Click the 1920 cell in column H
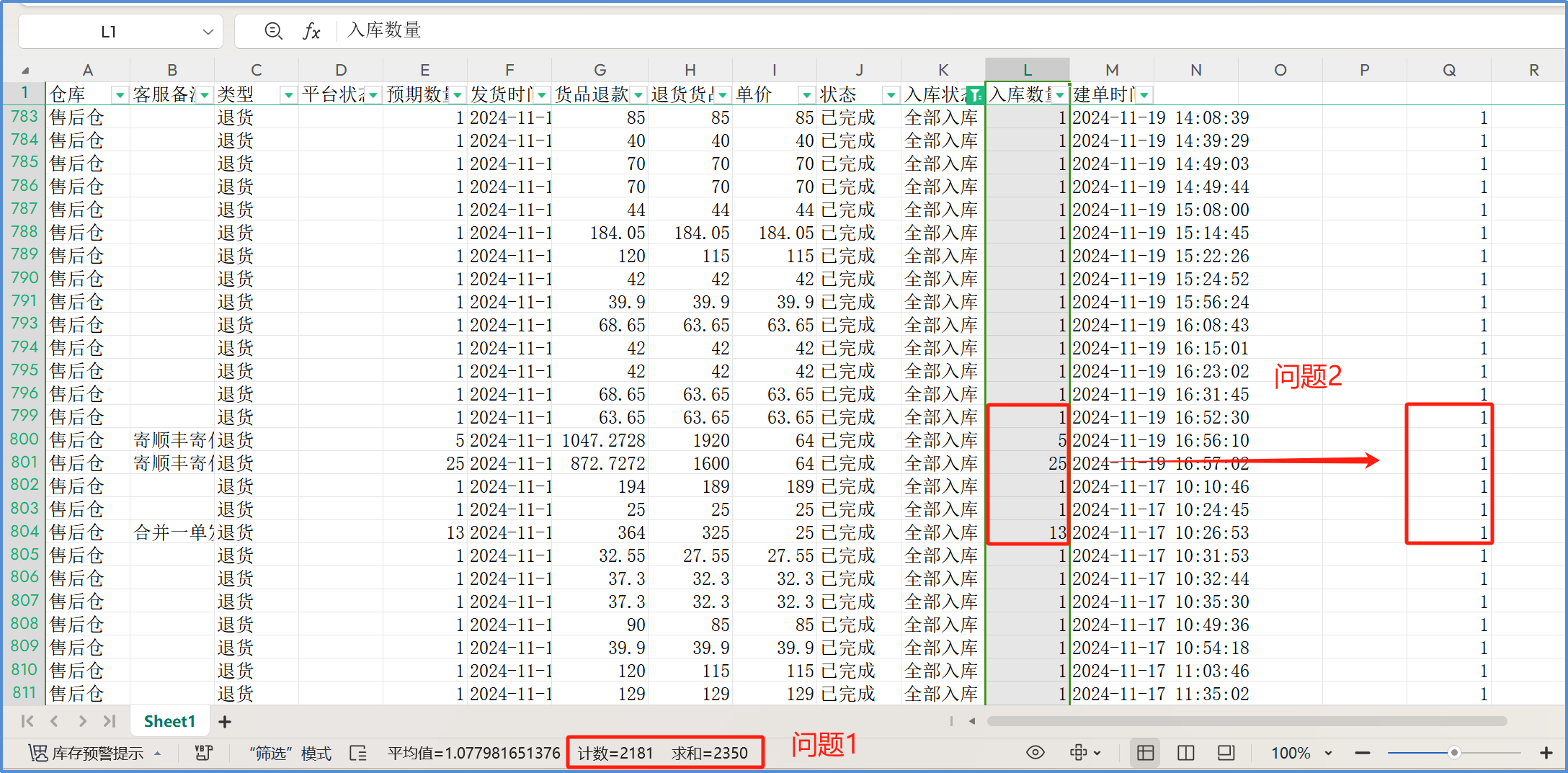Viewport: 1568px width, 773px height. (690, 440)
